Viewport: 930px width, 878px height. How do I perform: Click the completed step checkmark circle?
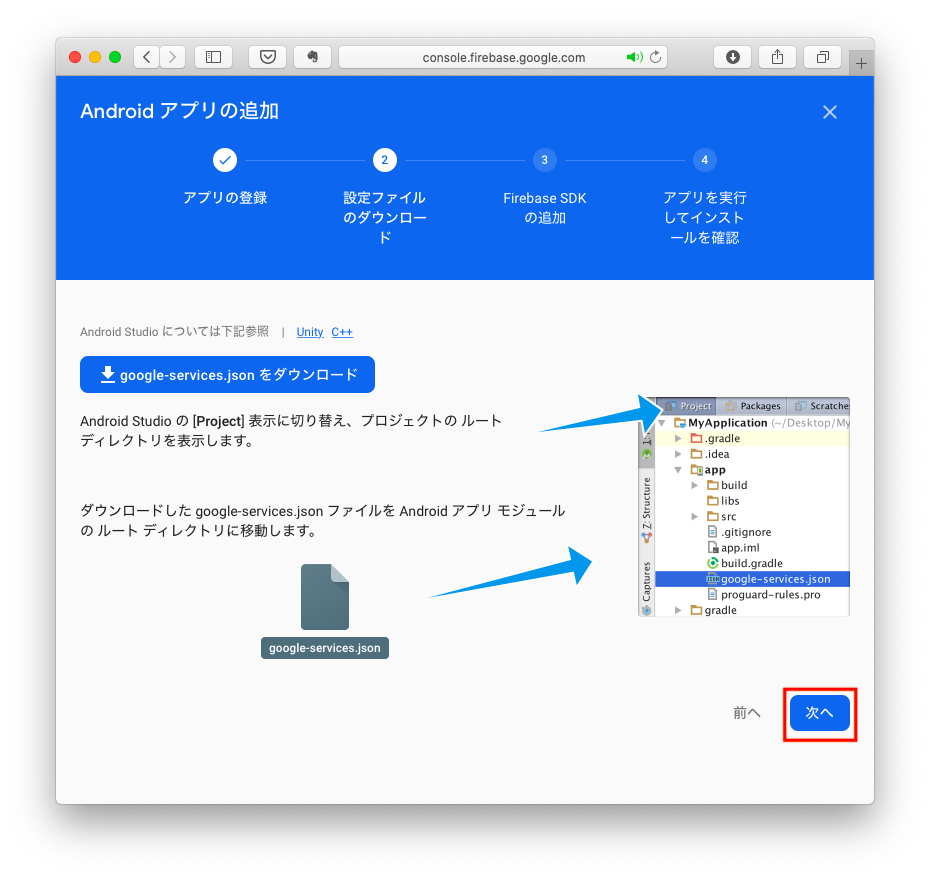225,160
